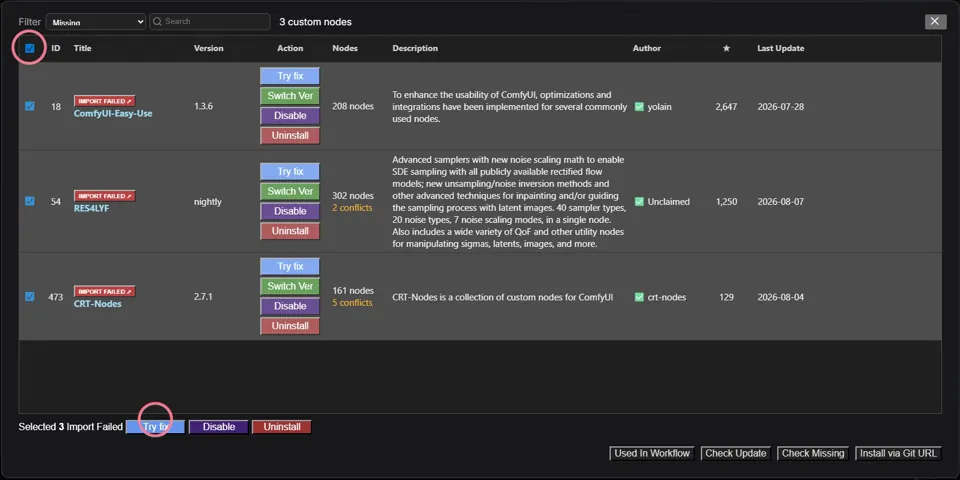Click the ID 473 cell
This screenshot has width=960, height=480.
(56, 297)
